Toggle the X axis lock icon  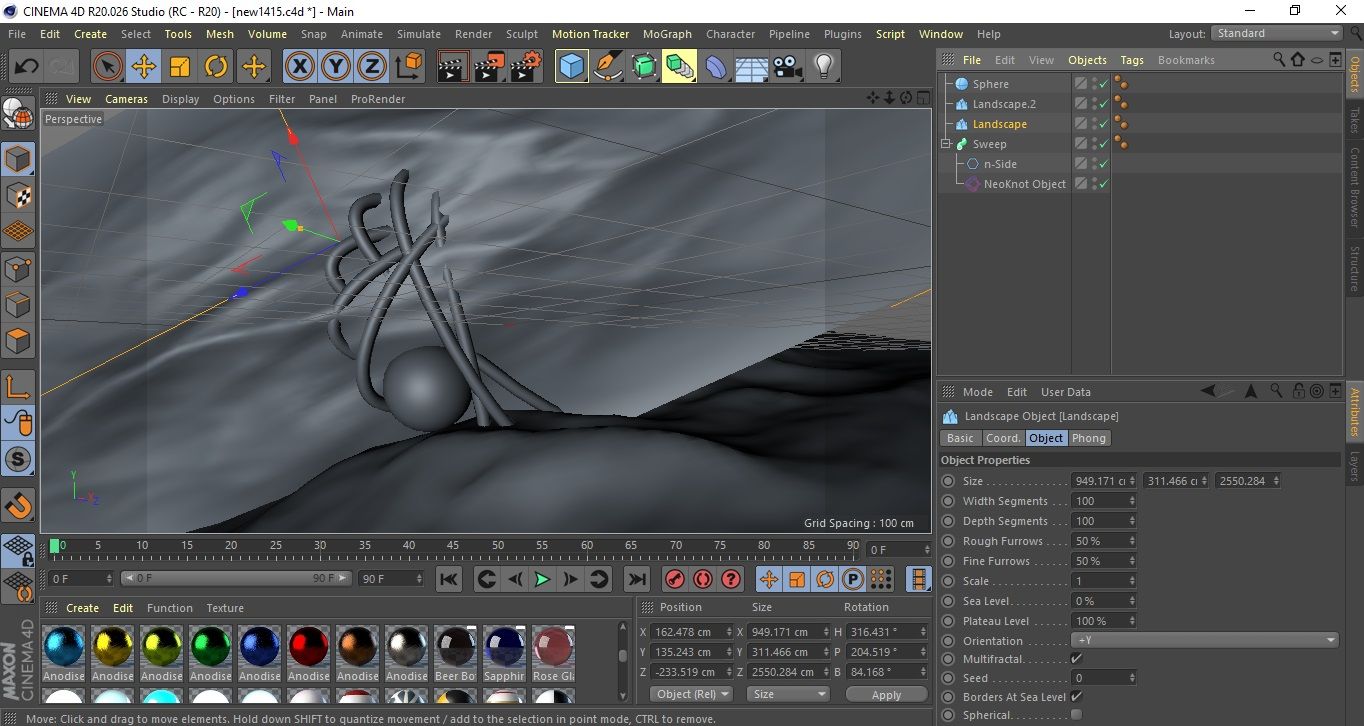299,67
